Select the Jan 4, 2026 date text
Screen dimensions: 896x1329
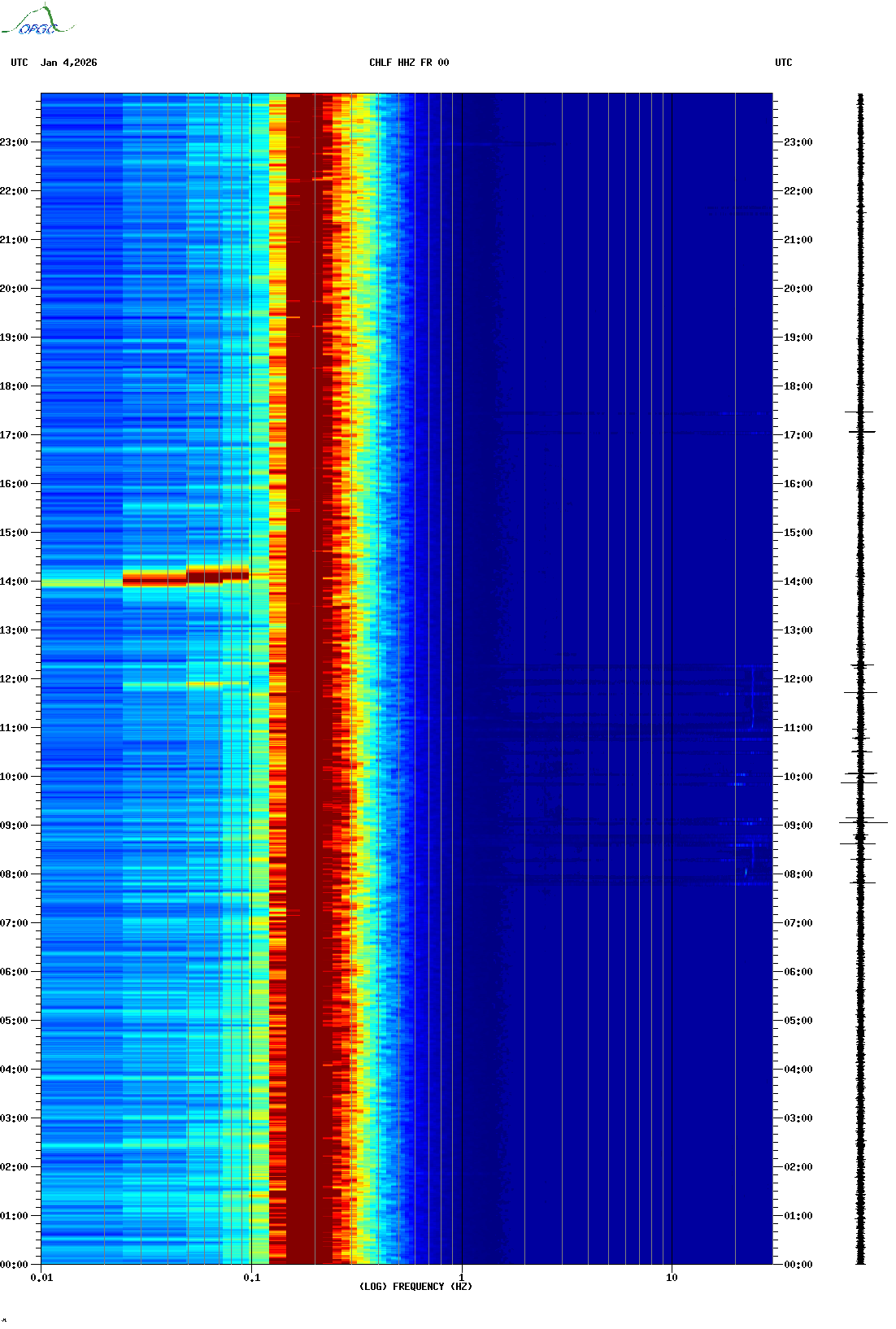(69, 63)
